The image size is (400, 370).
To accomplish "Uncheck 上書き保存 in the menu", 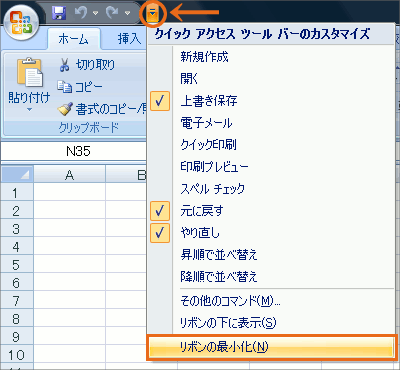I will tap(271, 101).
